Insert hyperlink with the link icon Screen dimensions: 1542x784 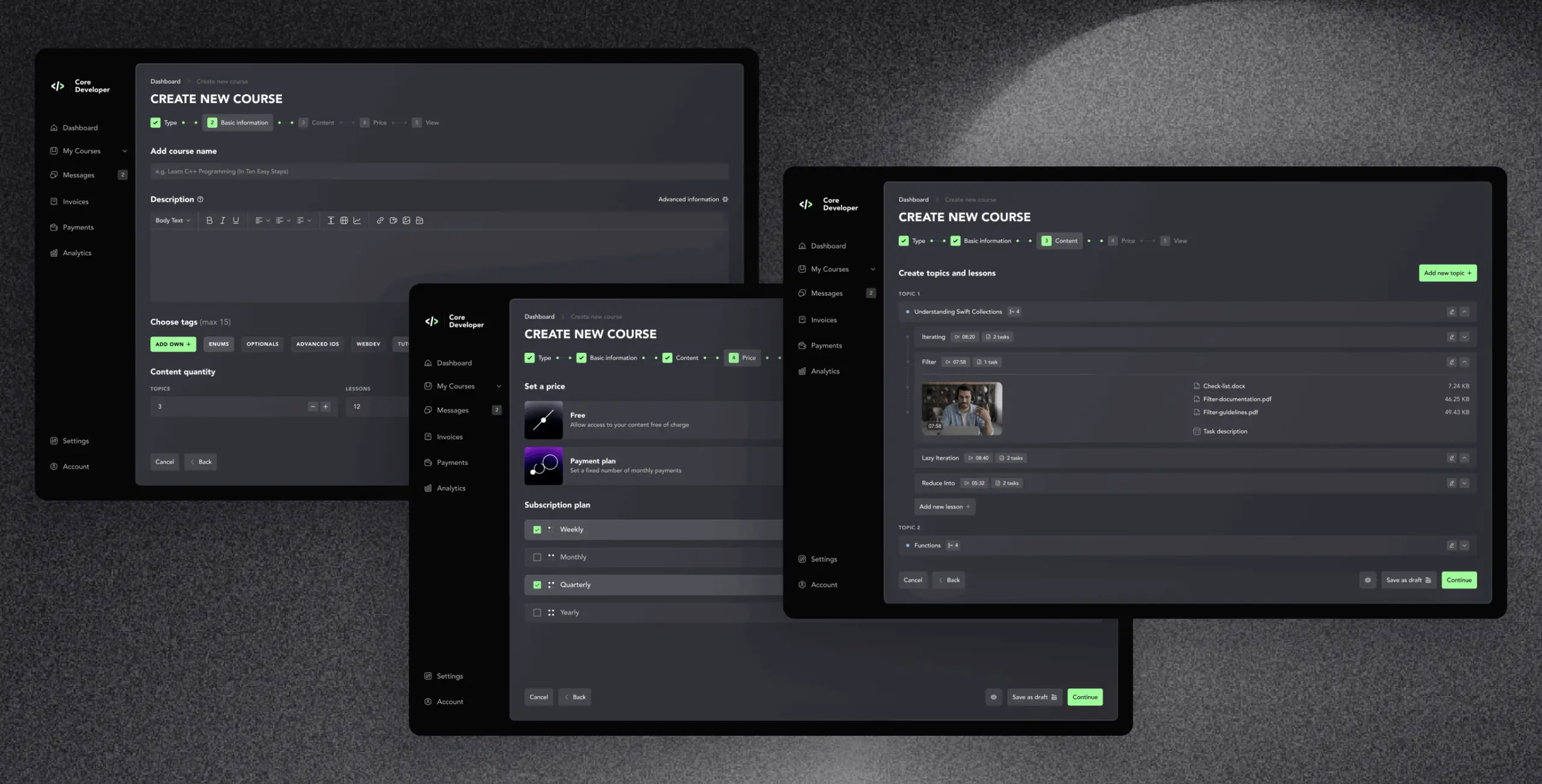(380, 220)
